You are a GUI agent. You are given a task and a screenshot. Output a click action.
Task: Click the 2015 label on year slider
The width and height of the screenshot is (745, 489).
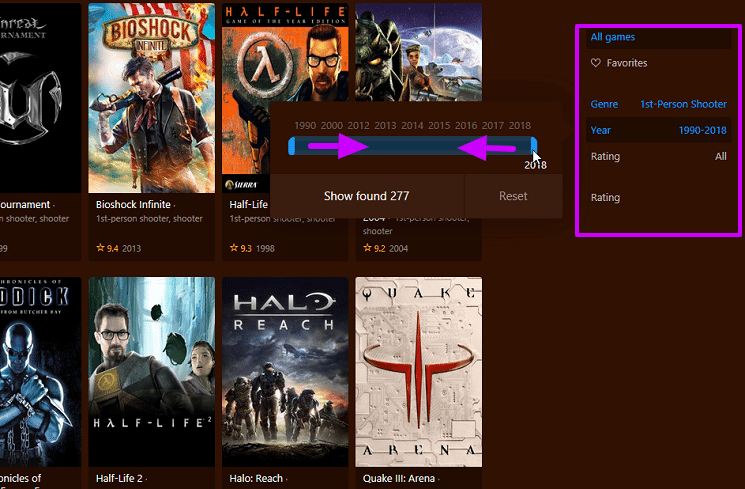click(439, 125)
